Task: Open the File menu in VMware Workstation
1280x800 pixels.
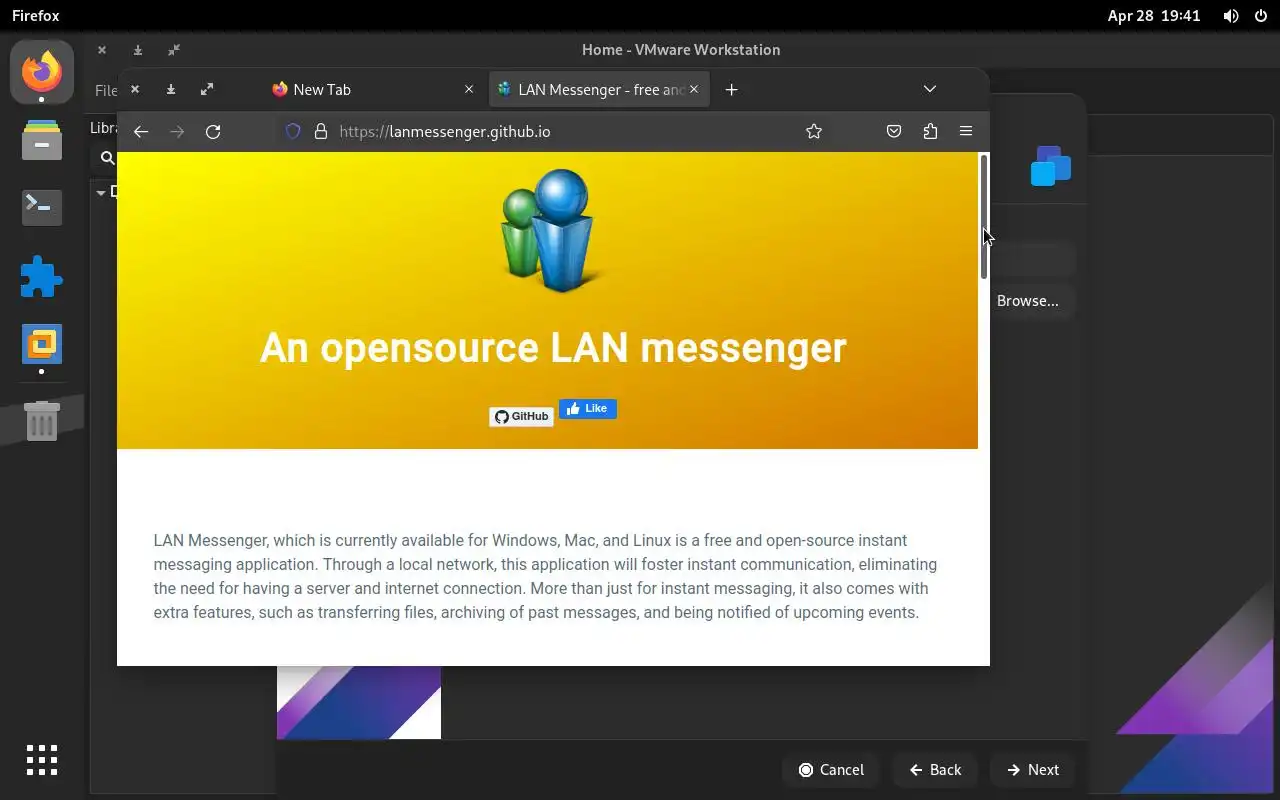Action: pyautogui.click(x=105, y=90)
